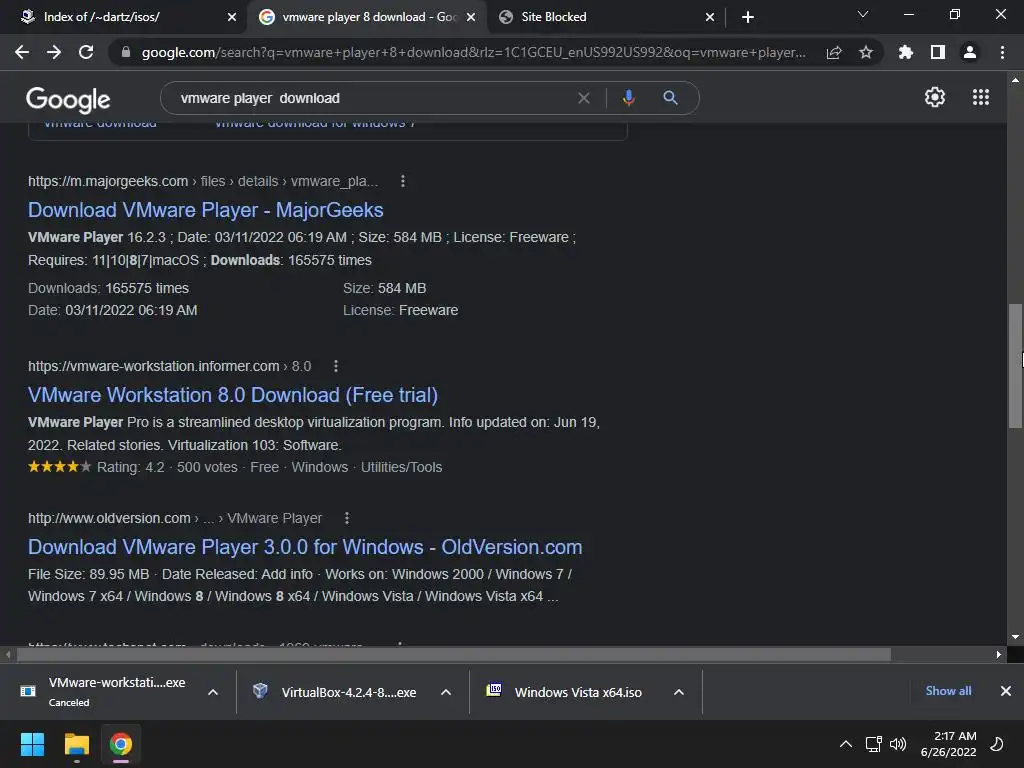The image size is (1024, 768).
Task: Open volume control in tray
Action: (x=898, y=744)
